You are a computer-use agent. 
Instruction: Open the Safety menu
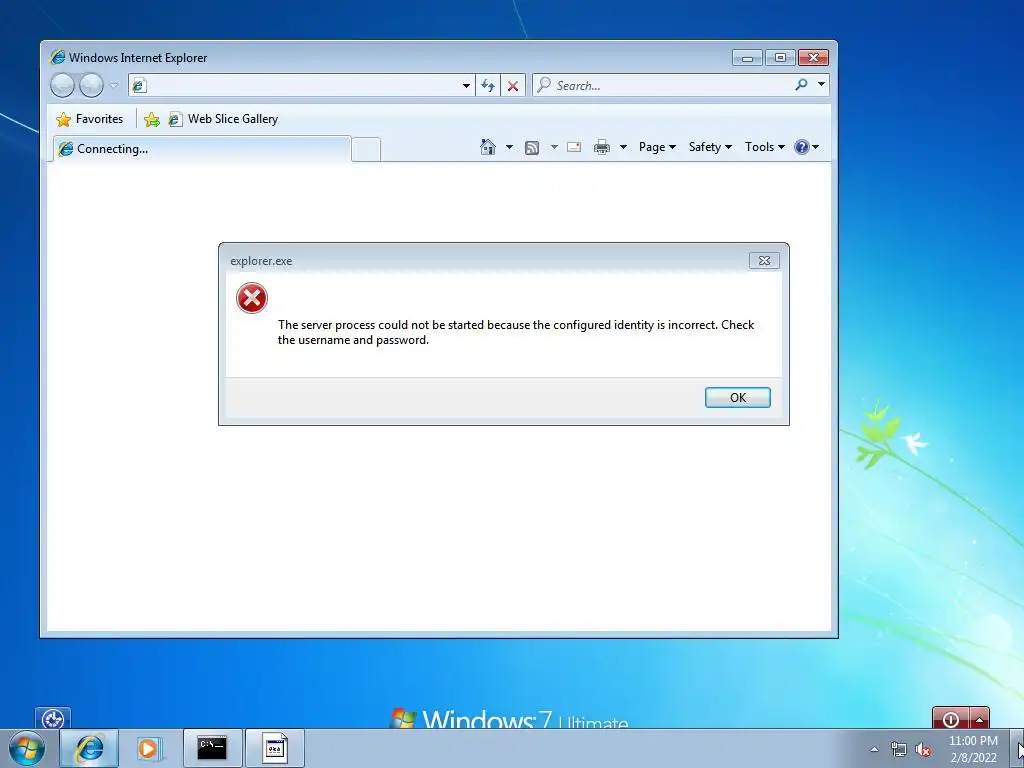coord(710,147)
